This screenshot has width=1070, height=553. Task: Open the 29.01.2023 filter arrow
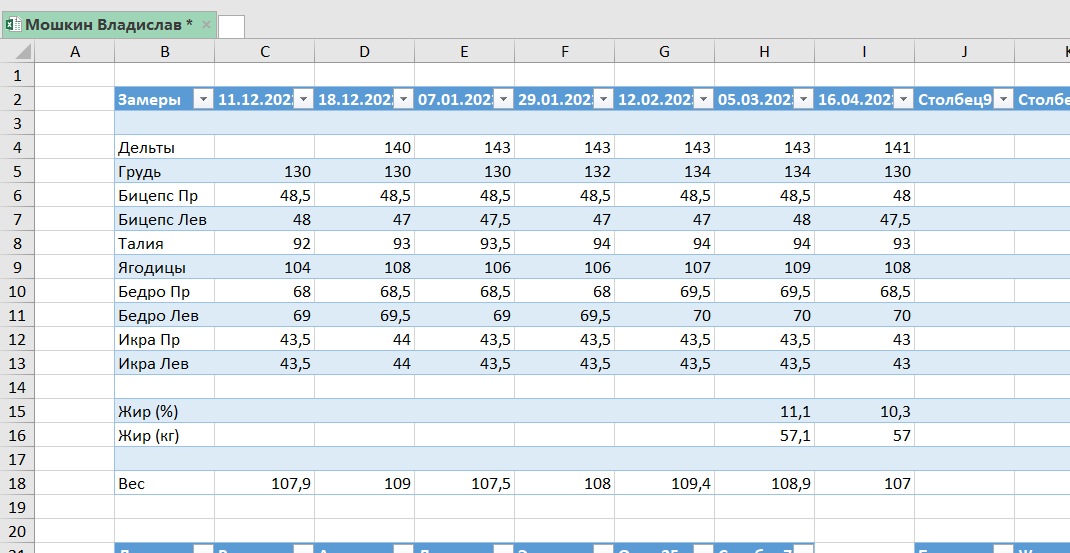[603, 100]
